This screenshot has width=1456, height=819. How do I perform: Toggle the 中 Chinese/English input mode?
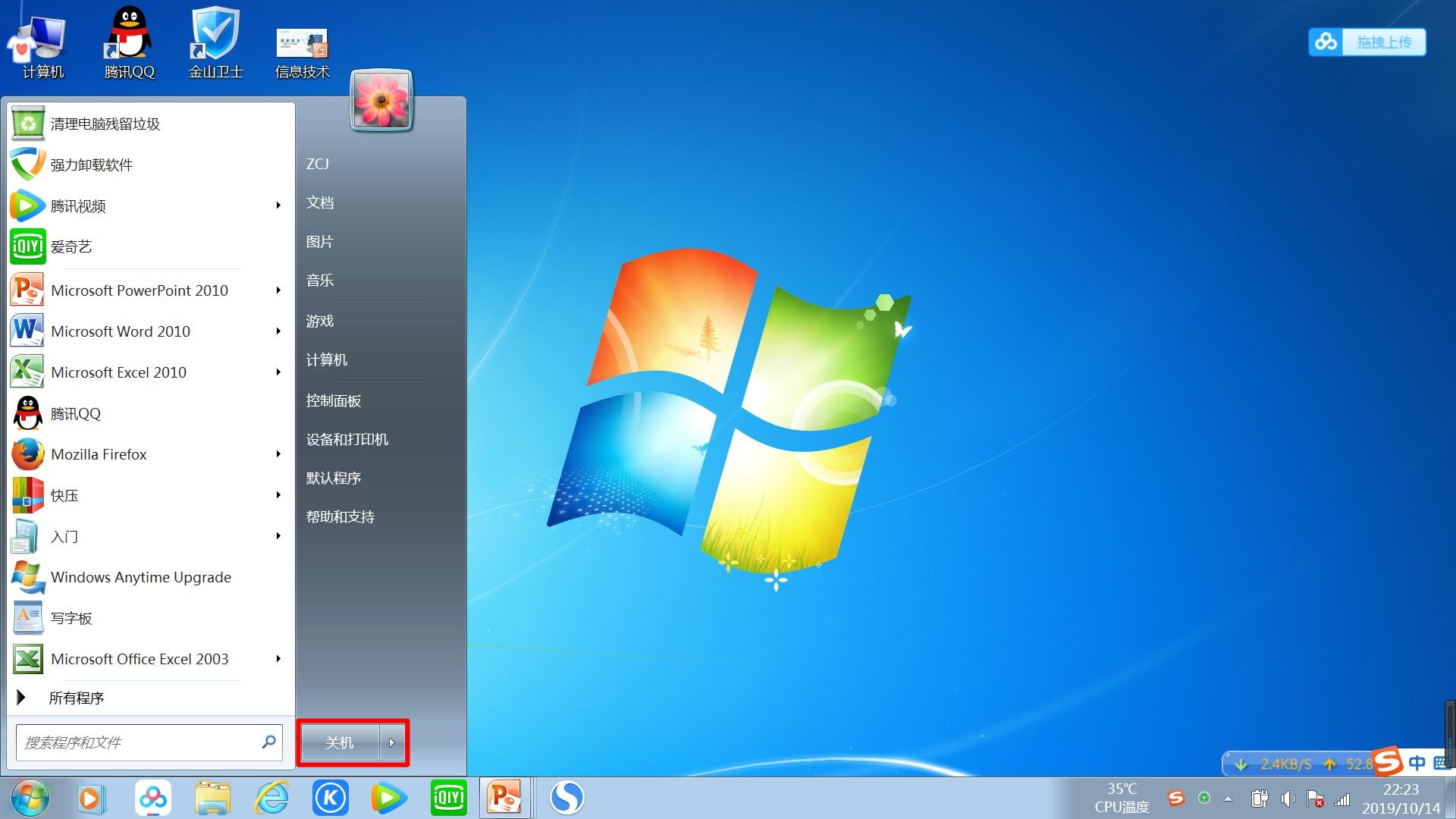[x=1417, y=763]
